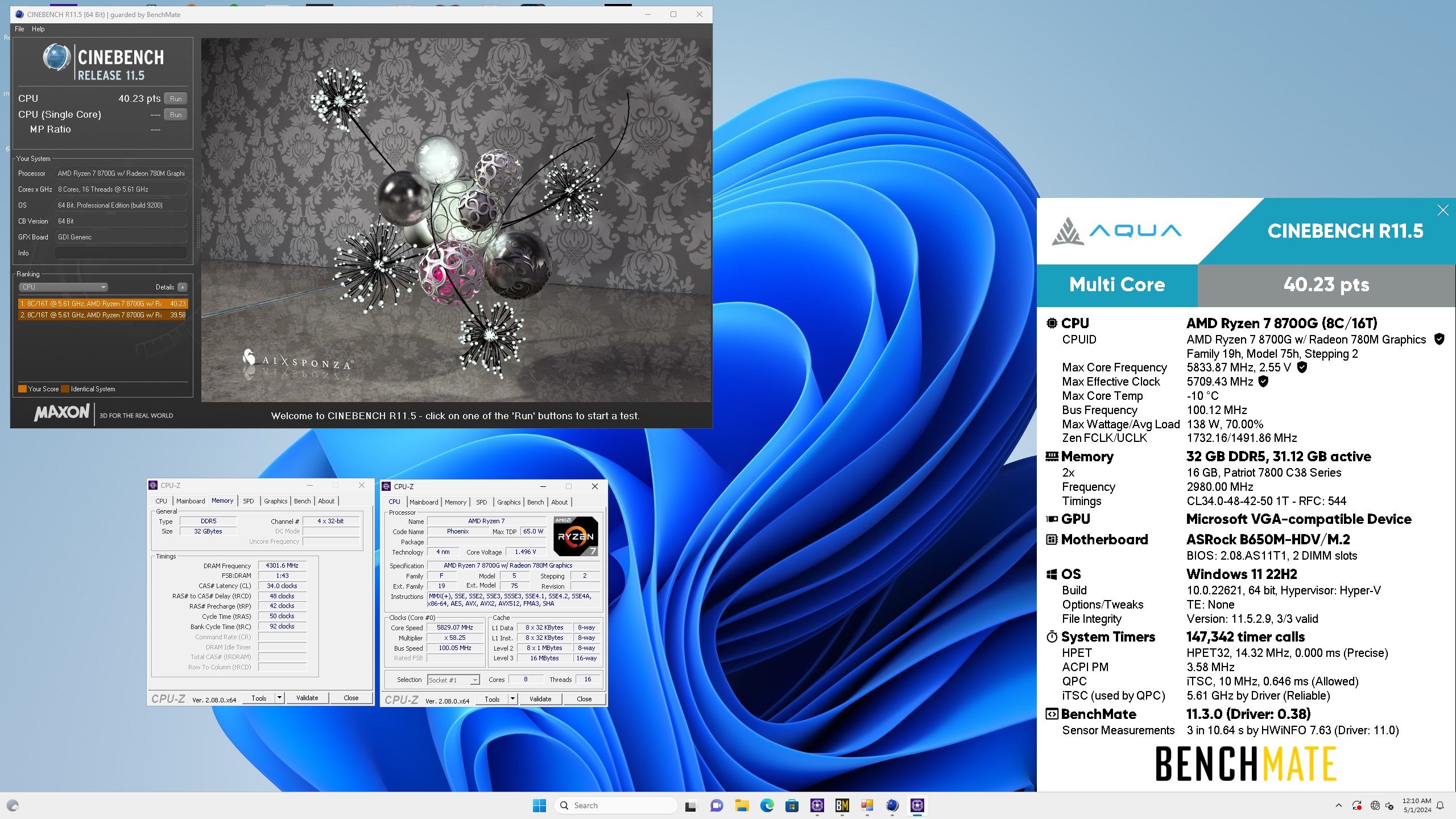Screen dimensions: 1456x819
Task: Run the CPU multi-core benchmark in Cinebench
Action: 176,98
